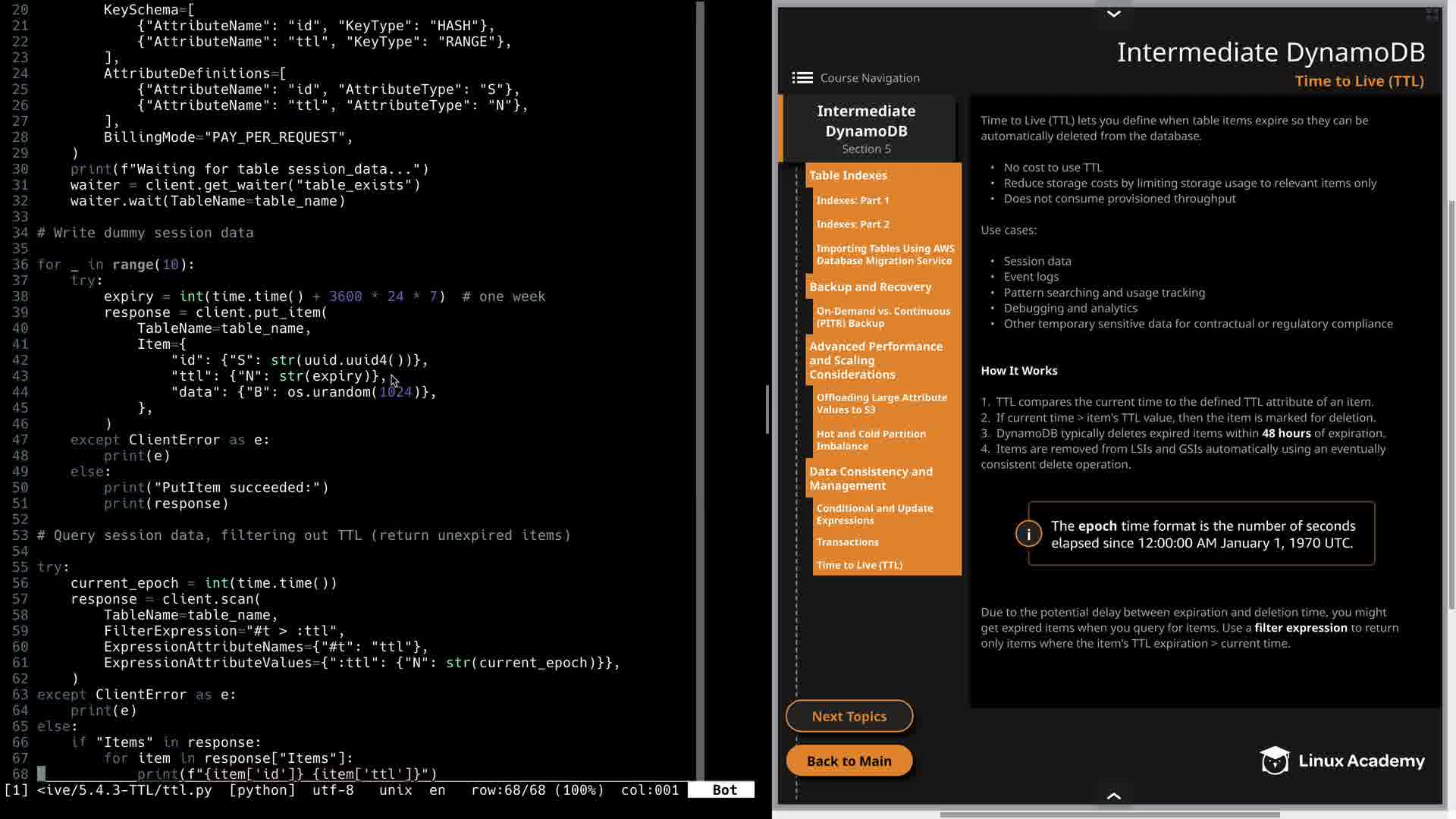Open the Backup and Recovery section
The width and height of the screenshot is (1456, 819).
click(870, 287)
